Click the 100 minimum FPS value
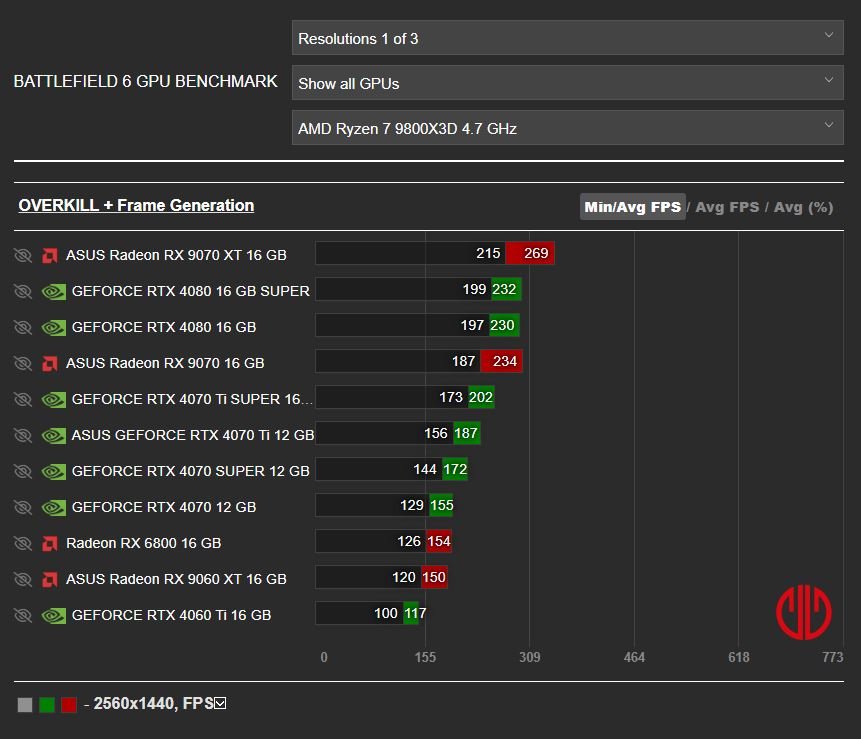This screenshot has width=861, height=739. 385,613
